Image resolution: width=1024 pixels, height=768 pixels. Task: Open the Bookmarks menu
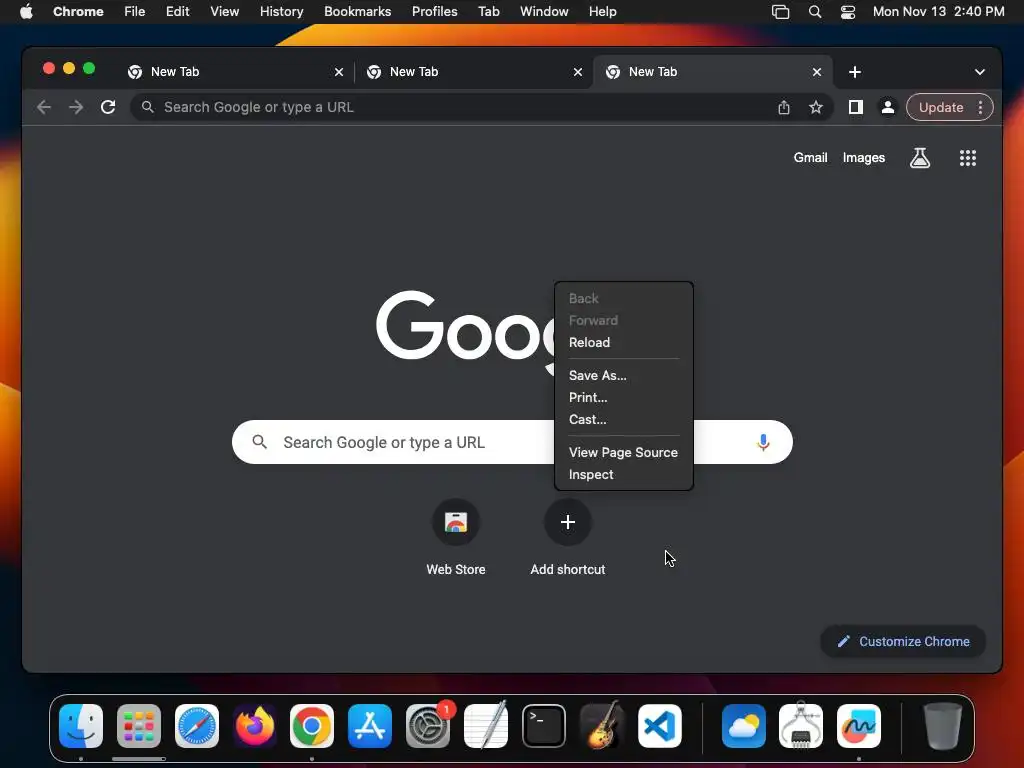coord(357,12)
